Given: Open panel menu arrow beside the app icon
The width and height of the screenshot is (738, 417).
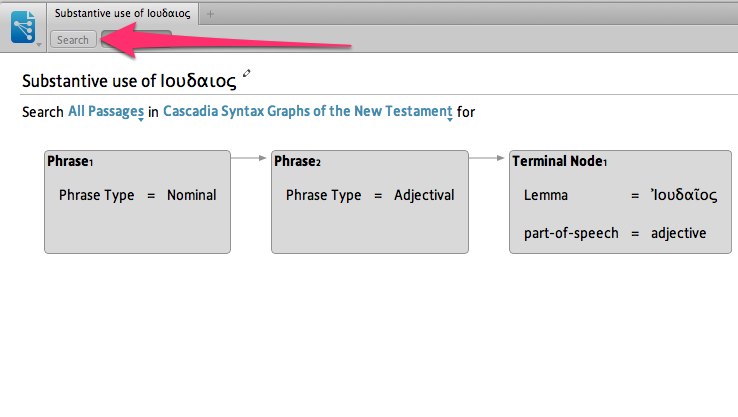Looking at the screenshot, I should coord(39,44).
